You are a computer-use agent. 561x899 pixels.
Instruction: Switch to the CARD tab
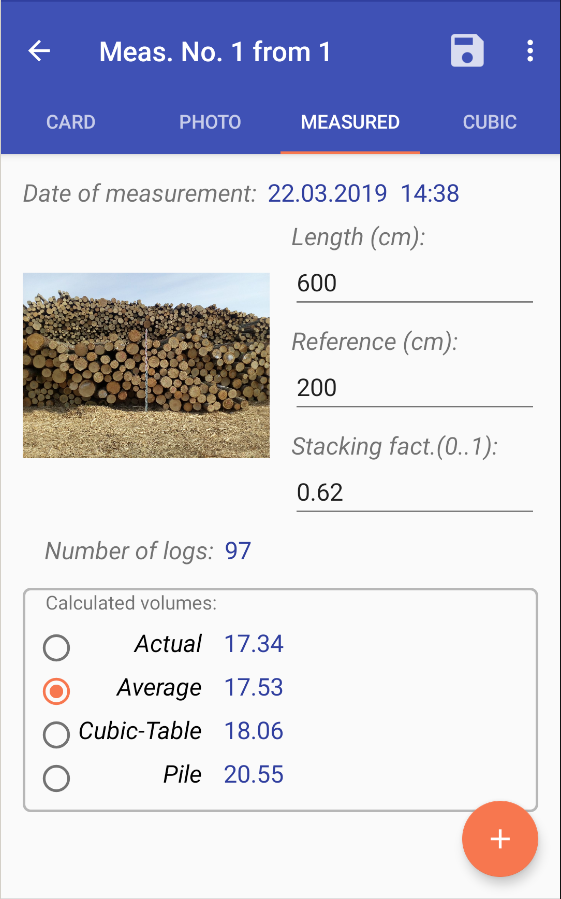tap(71, 122)
